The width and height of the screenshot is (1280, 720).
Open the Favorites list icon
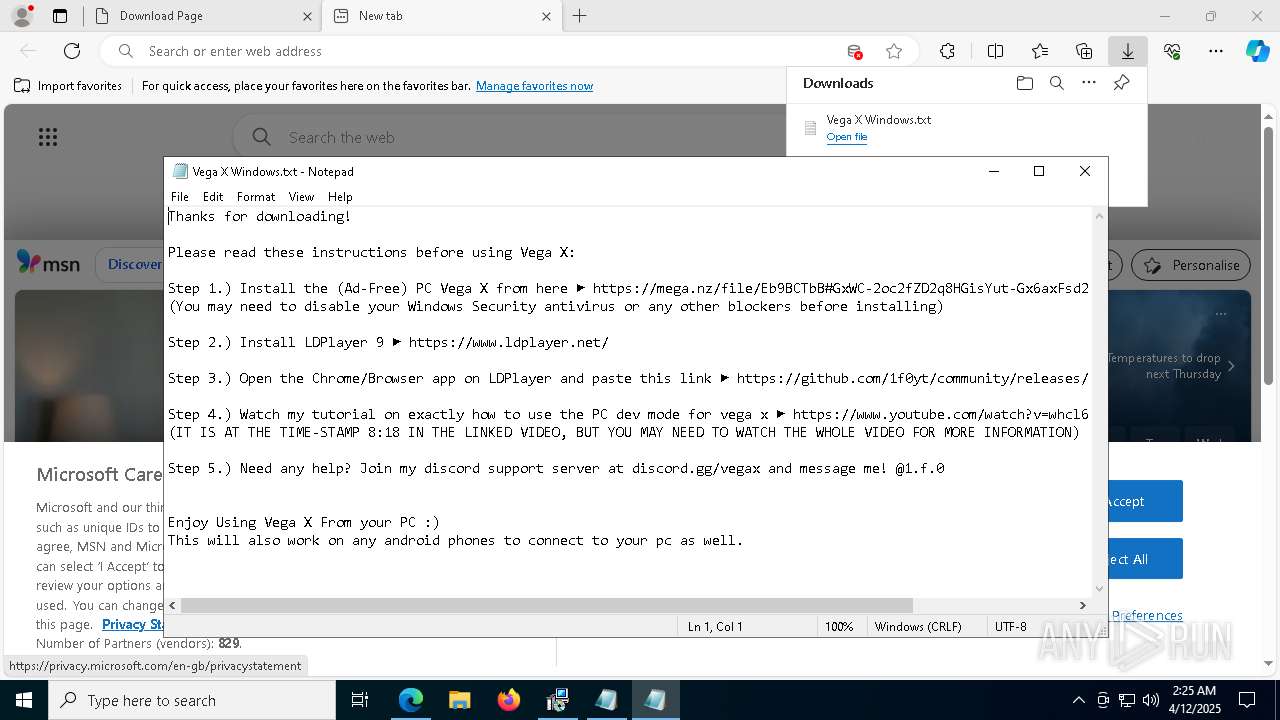pos(1040,51)
